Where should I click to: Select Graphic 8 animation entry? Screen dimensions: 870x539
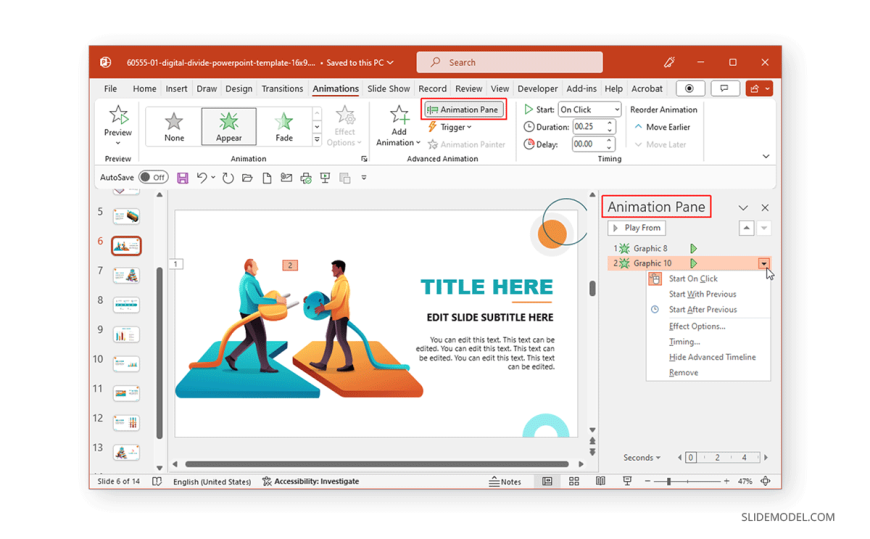point(689,248)
